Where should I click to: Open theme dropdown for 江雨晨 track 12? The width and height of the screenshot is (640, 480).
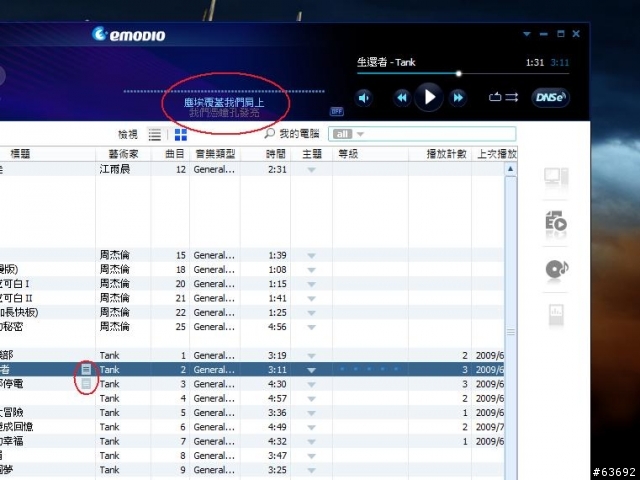pos(311,170)
